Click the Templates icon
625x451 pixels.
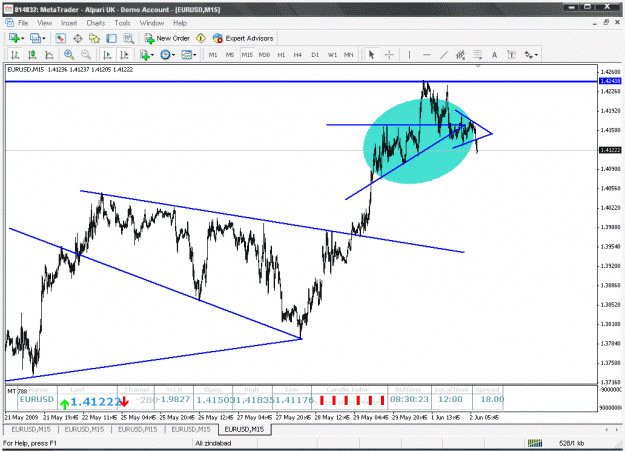[186, 55]
